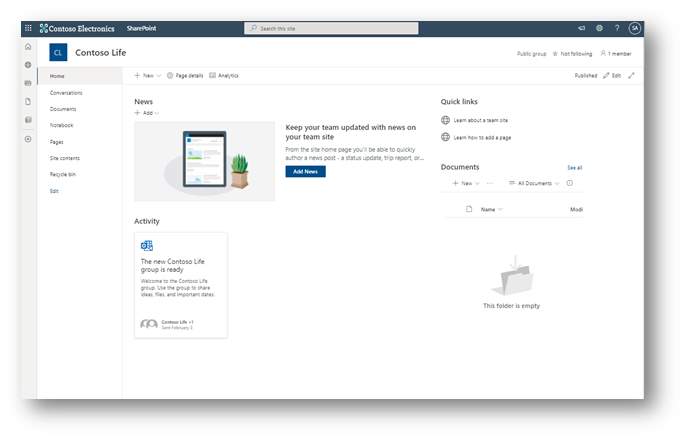Viewport: 687px width, 441px height.
Task: Open the settings gear icon
Action: click(x=599, y=28)
